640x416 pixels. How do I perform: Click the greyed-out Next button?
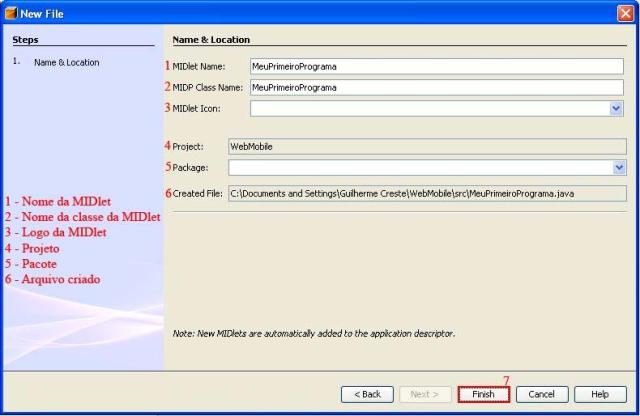[x=424, y=394]
